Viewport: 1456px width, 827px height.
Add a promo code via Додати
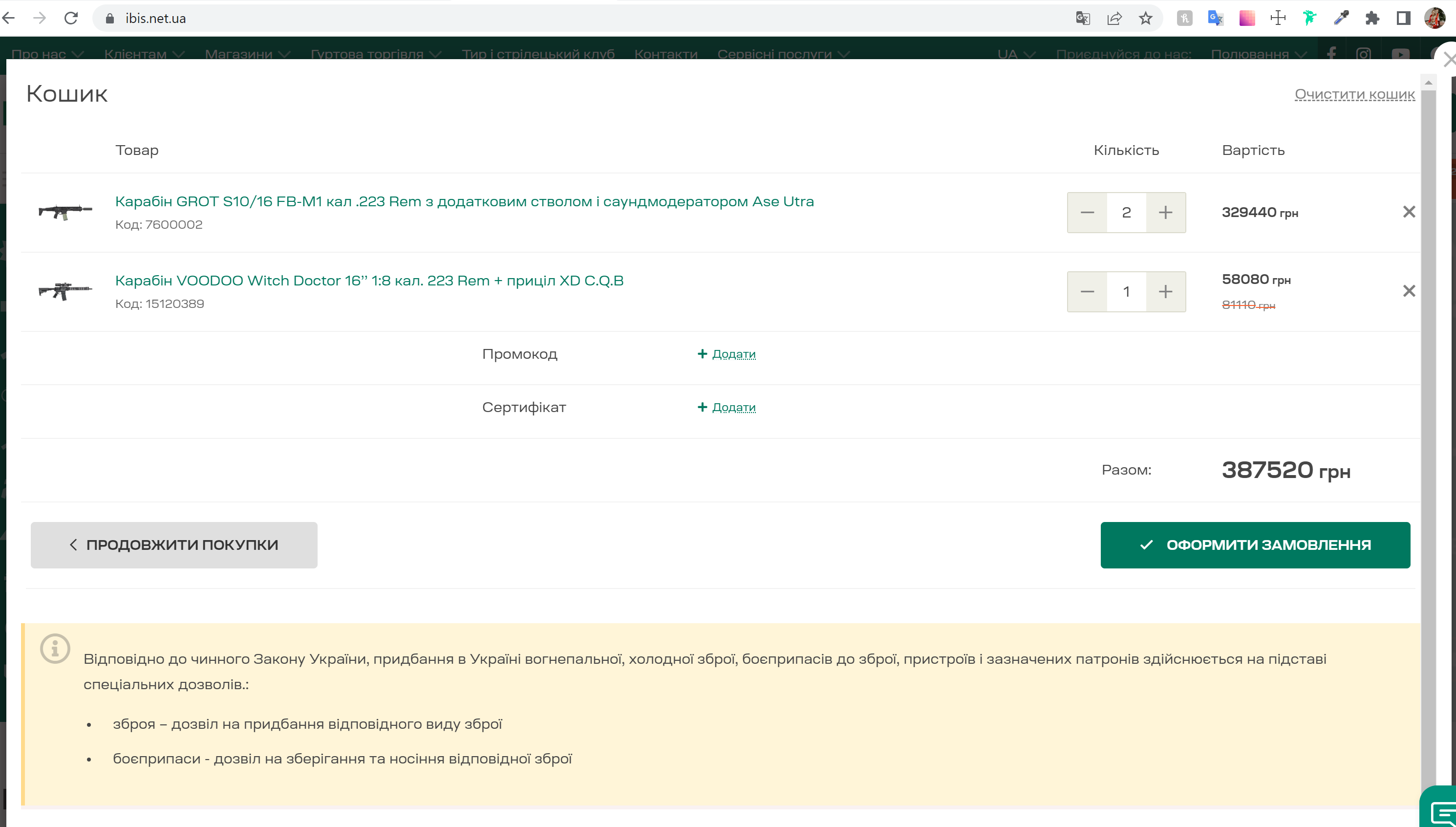pyautogui.click(x=733, y=354)
